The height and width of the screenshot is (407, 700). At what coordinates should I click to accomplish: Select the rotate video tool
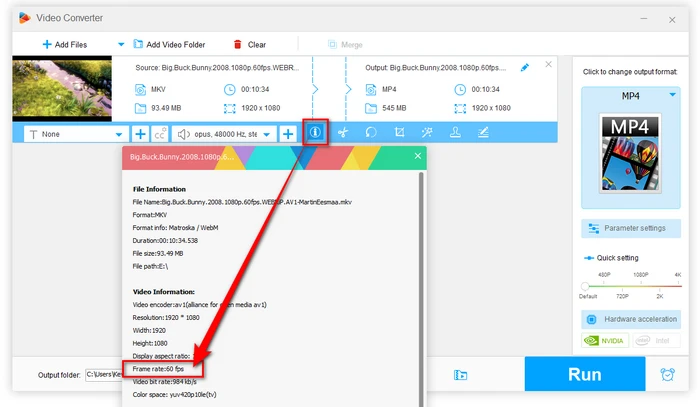pos(371,133)
